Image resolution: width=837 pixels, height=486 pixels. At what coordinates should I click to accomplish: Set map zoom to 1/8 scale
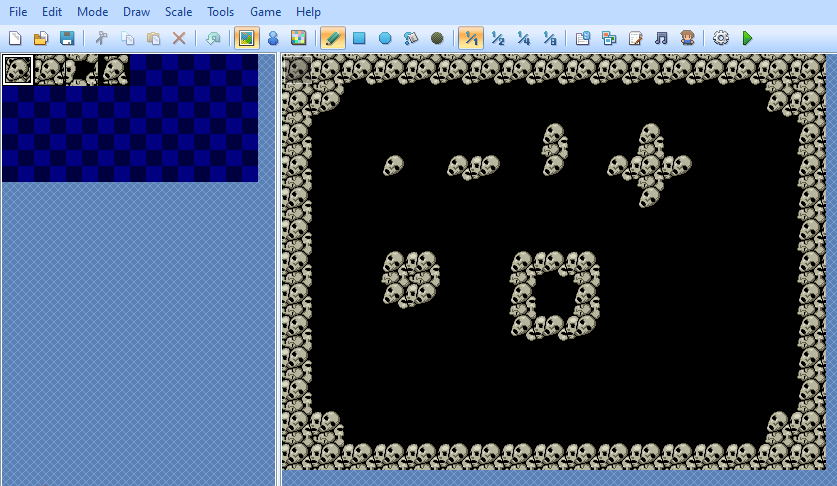click(x=550, y=38)
